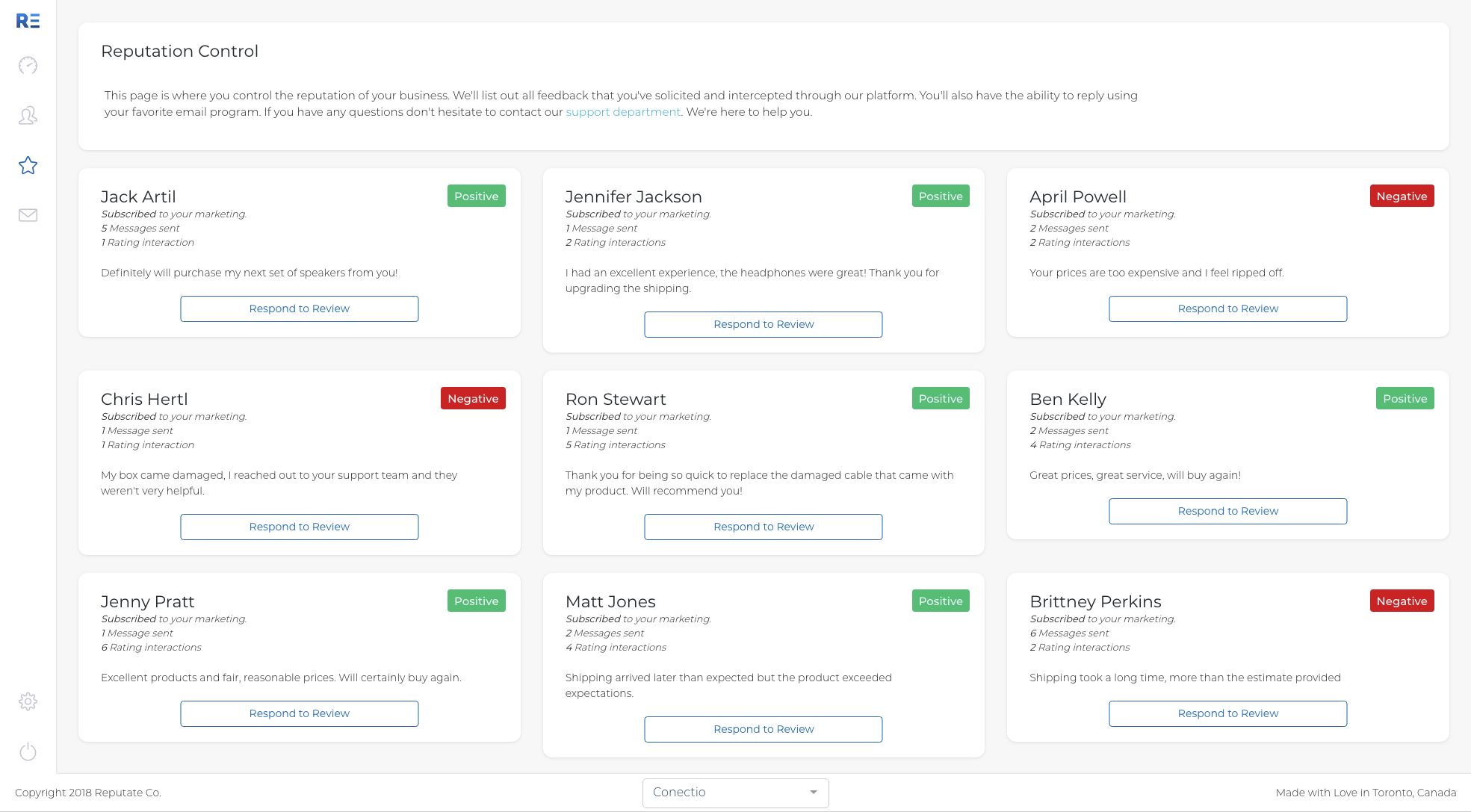Open the Conectio dropdown at page bottom
Screen dimensions: 1471x812
[735, 793]
